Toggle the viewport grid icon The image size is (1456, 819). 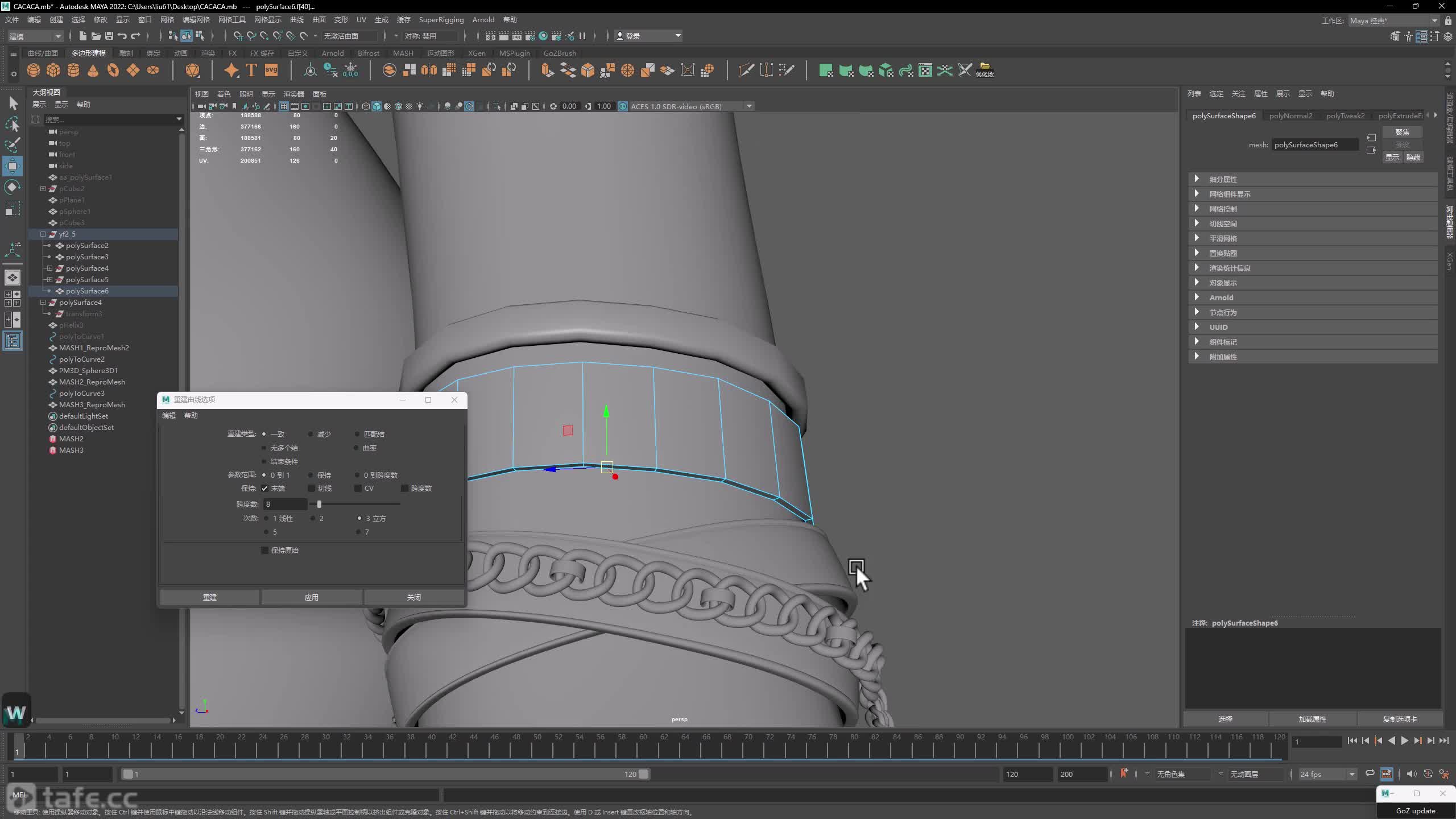coord(283,106)
